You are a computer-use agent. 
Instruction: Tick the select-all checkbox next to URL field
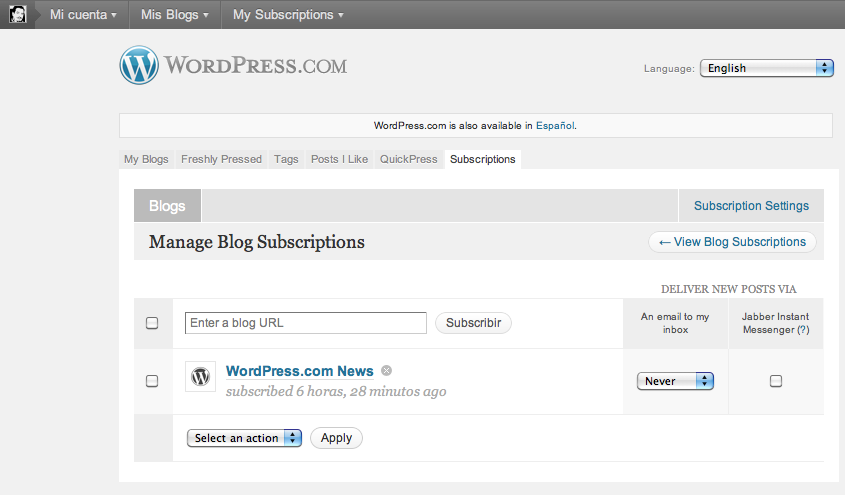tap(152, 323)
